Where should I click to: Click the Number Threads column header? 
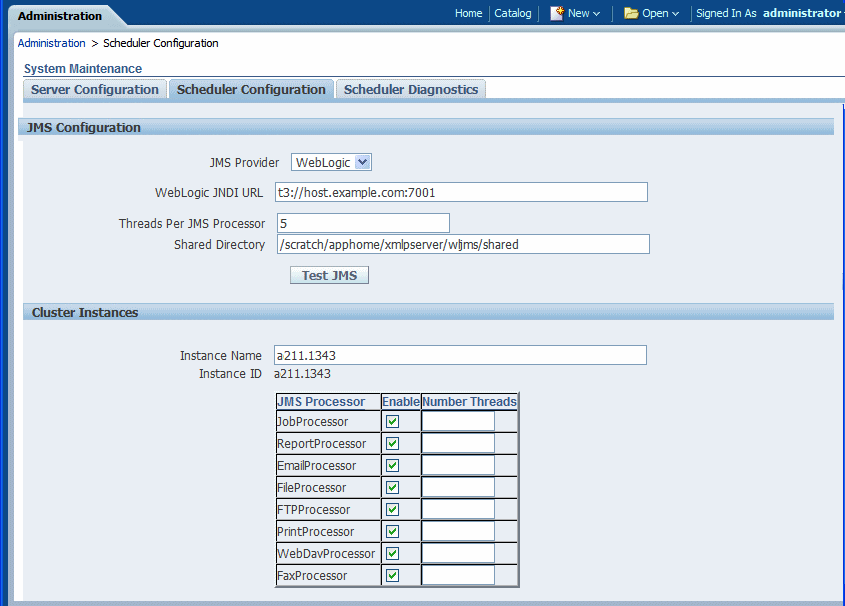click(x=469, y=402)
